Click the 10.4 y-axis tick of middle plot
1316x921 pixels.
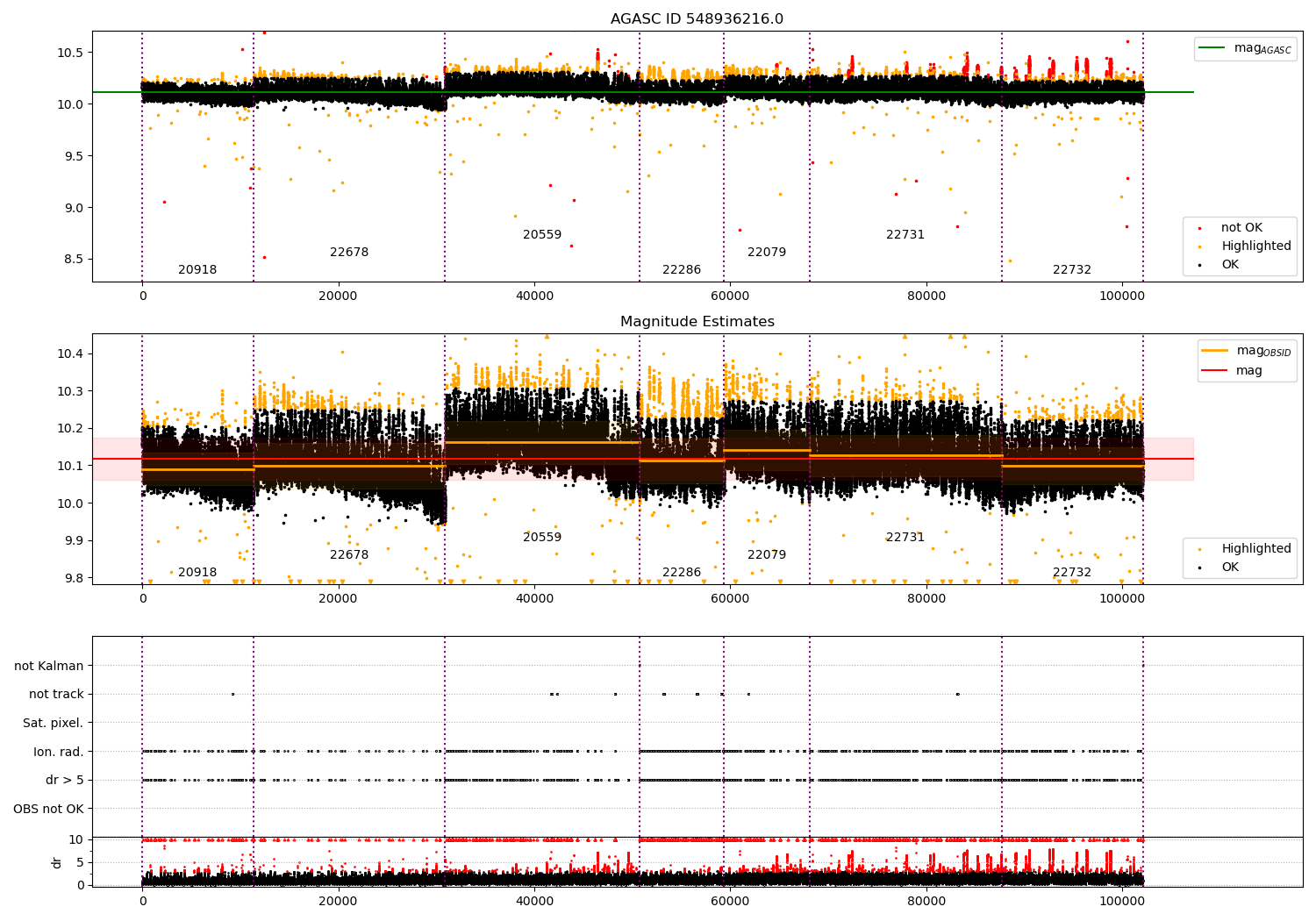70,353
